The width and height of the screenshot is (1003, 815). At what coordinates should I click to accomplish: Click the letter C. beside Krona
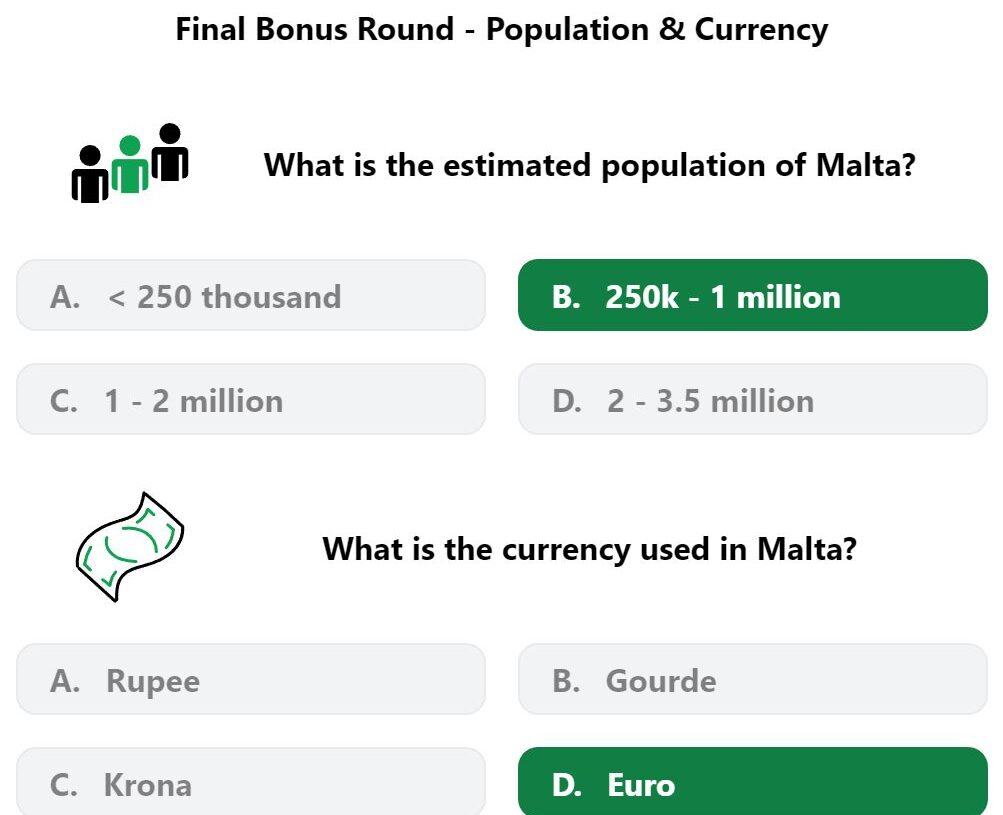[x=63, y=785]
